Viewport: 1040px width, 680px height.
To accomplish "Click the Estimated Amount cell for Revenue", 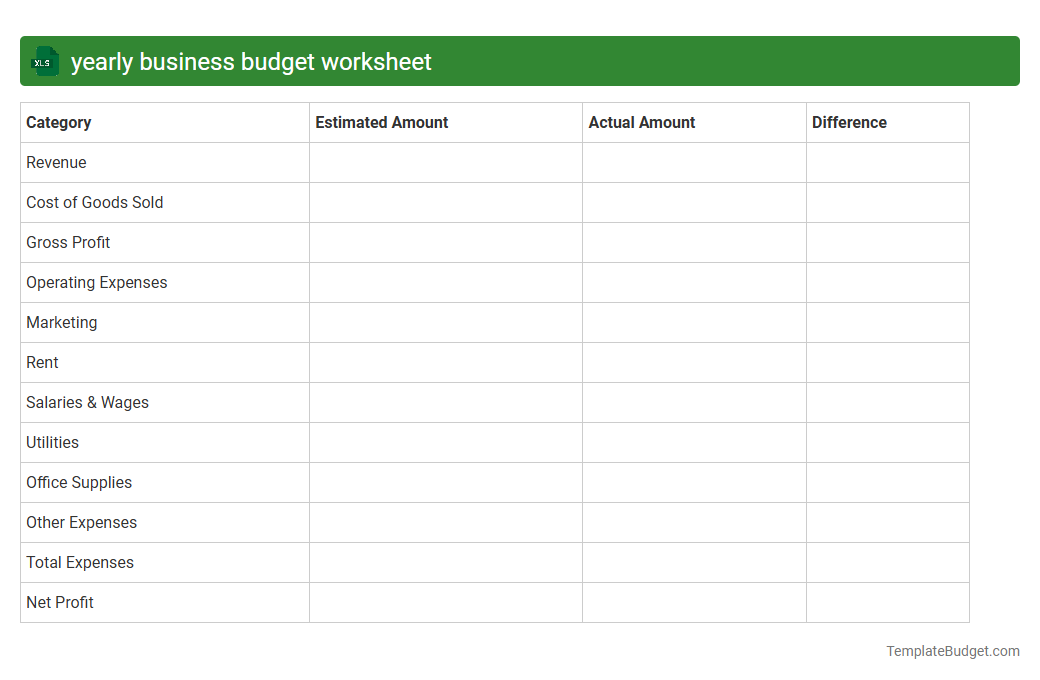I will pyautogui.click(x=445, y=162).
